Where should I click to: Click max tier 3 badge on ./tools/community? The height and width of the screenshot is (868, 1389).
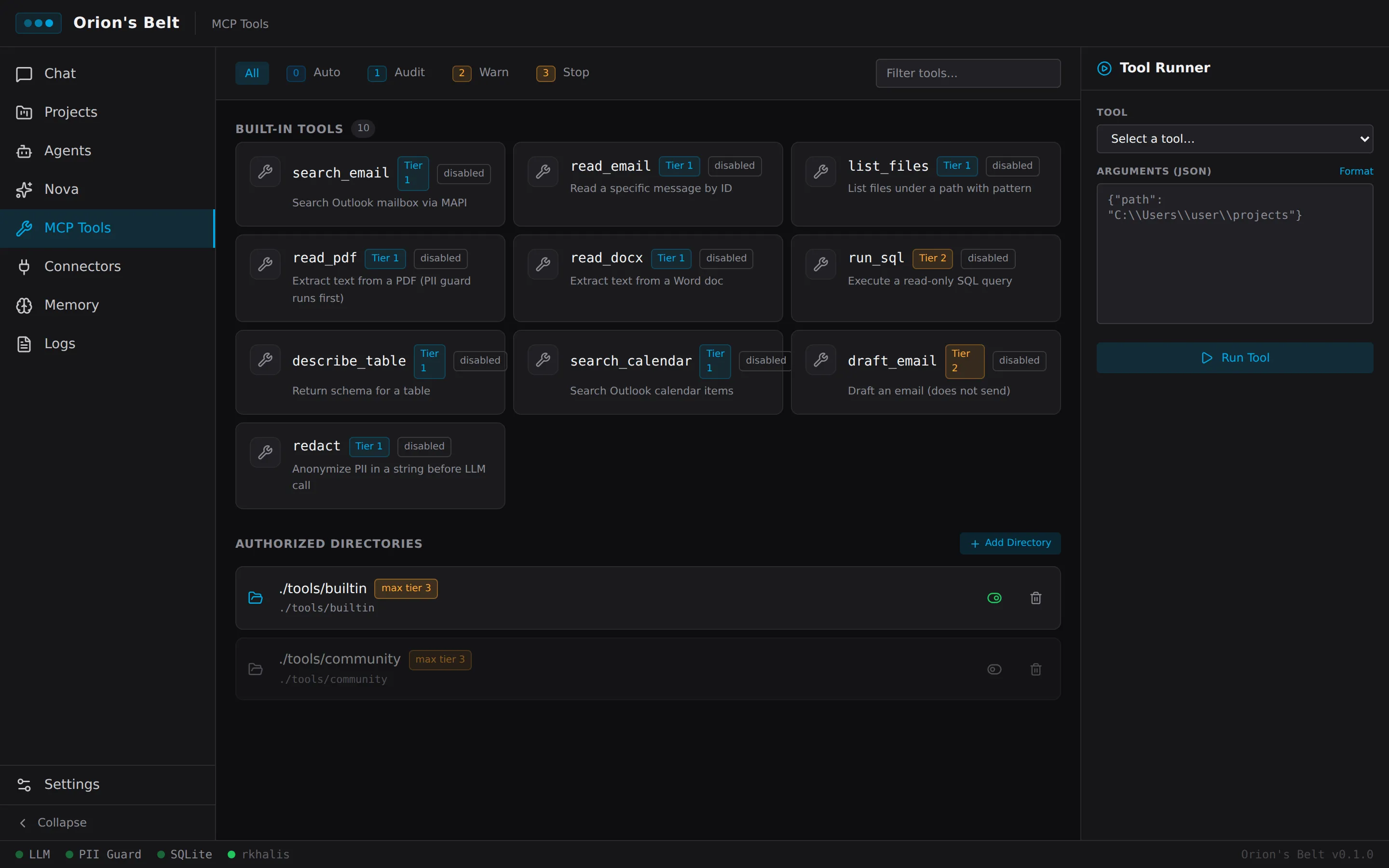440,660
